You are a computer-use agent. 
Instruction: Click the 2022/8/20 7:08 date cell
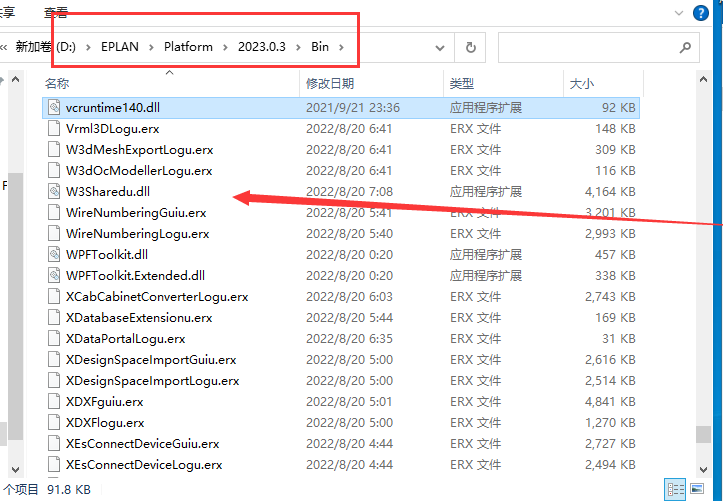pyautogui.click(x=350, y=191)
